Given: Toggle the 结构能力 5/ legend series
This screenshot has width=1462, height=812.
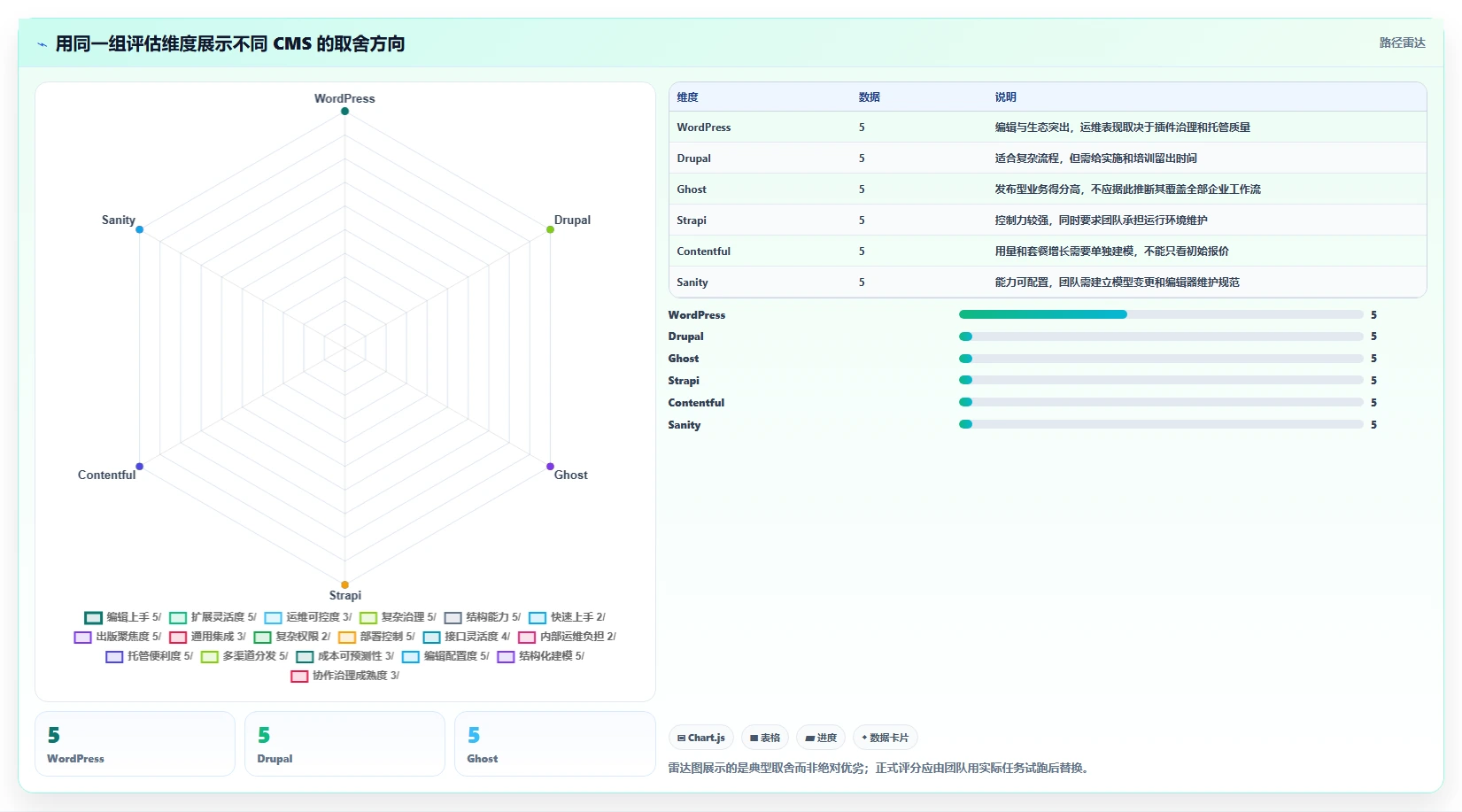Looking at the screenshot, I should tap(483, 617).
